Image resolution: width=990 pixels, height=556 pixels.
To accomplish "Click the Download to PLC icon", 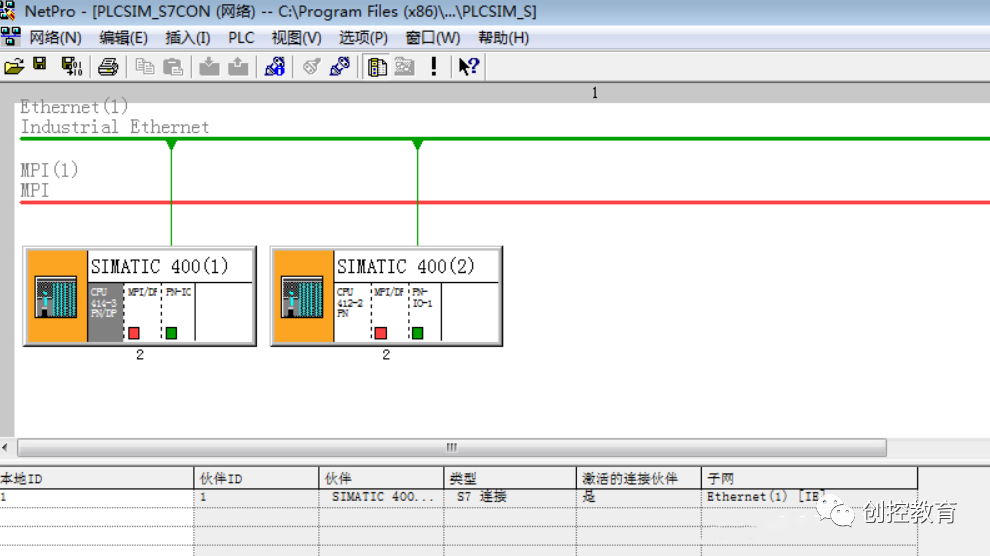I will tap(209, 66).
